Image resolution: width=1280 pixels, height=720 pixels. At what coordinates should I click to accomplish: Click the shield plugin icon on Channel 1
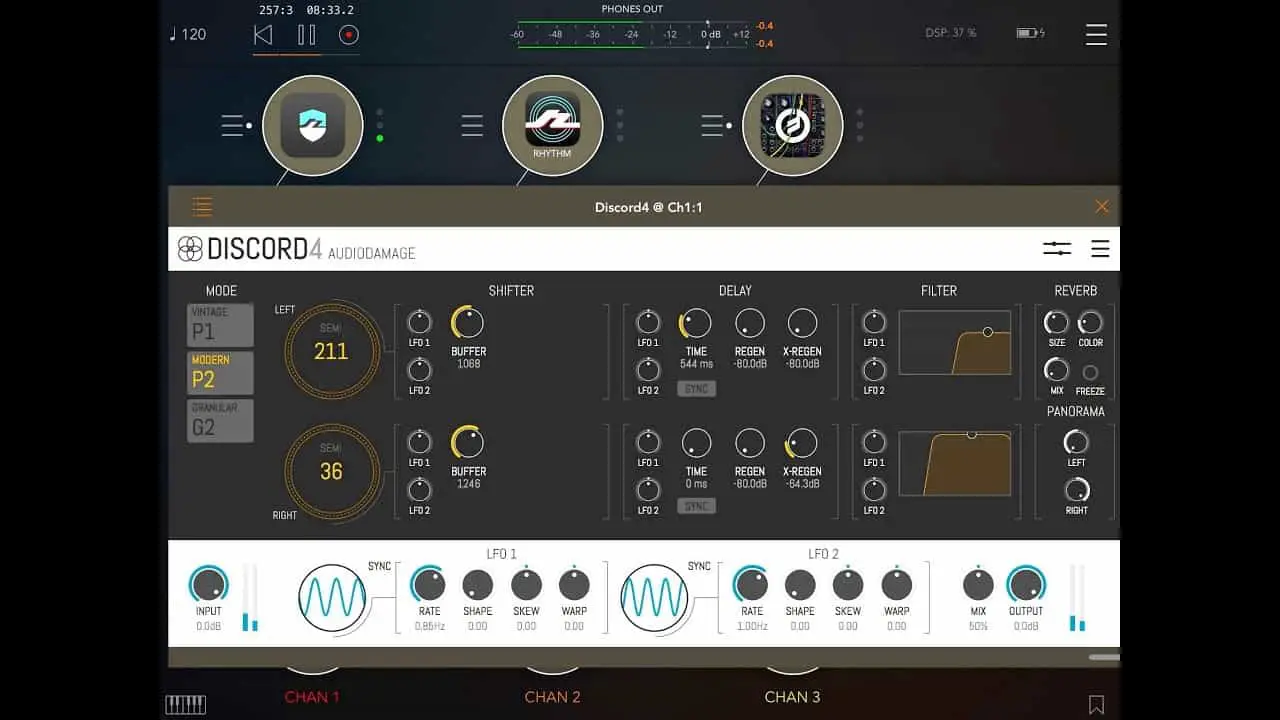coord(312,125)
